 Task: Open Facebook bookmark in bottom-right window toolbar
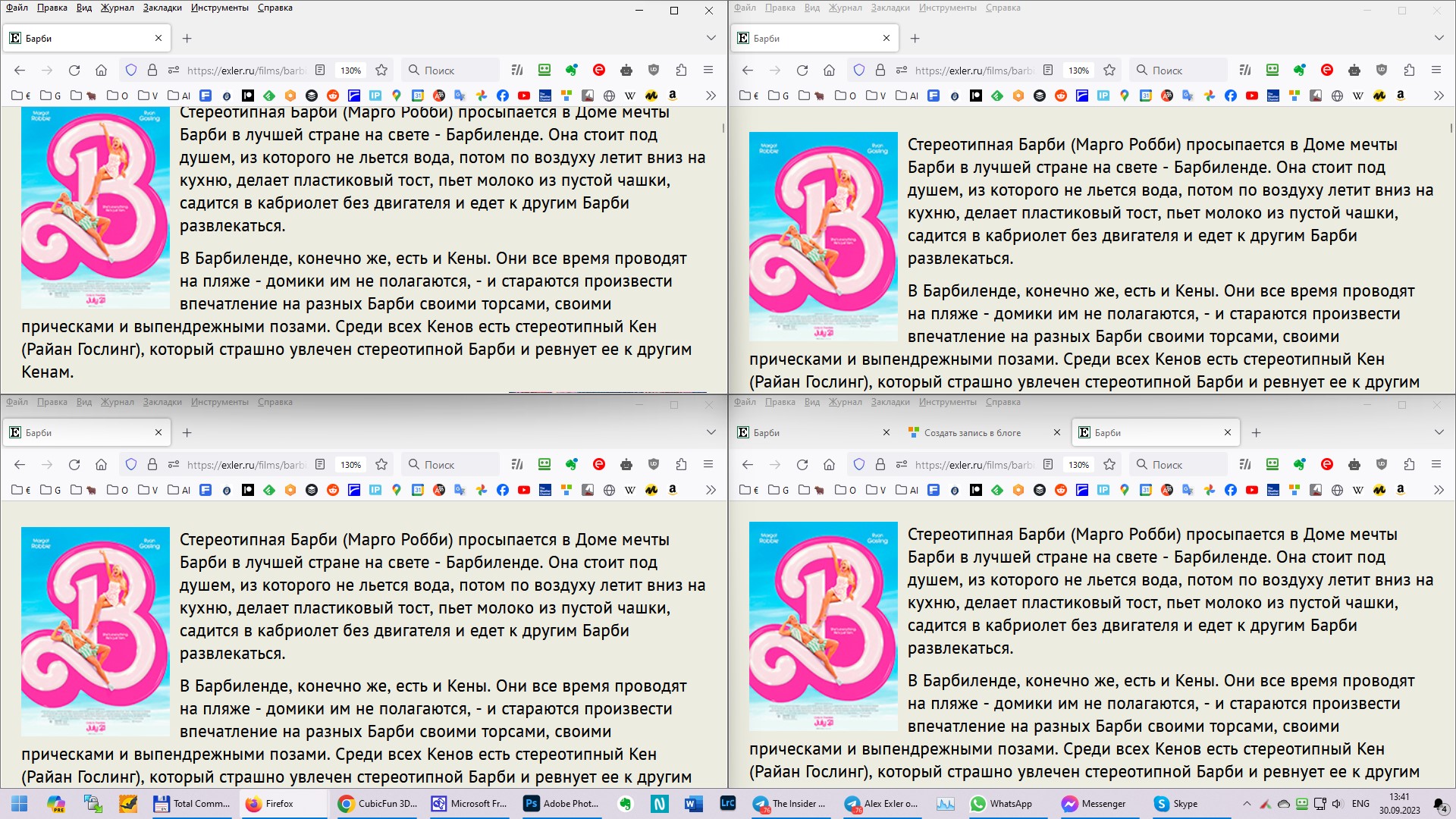point(1230,490)
